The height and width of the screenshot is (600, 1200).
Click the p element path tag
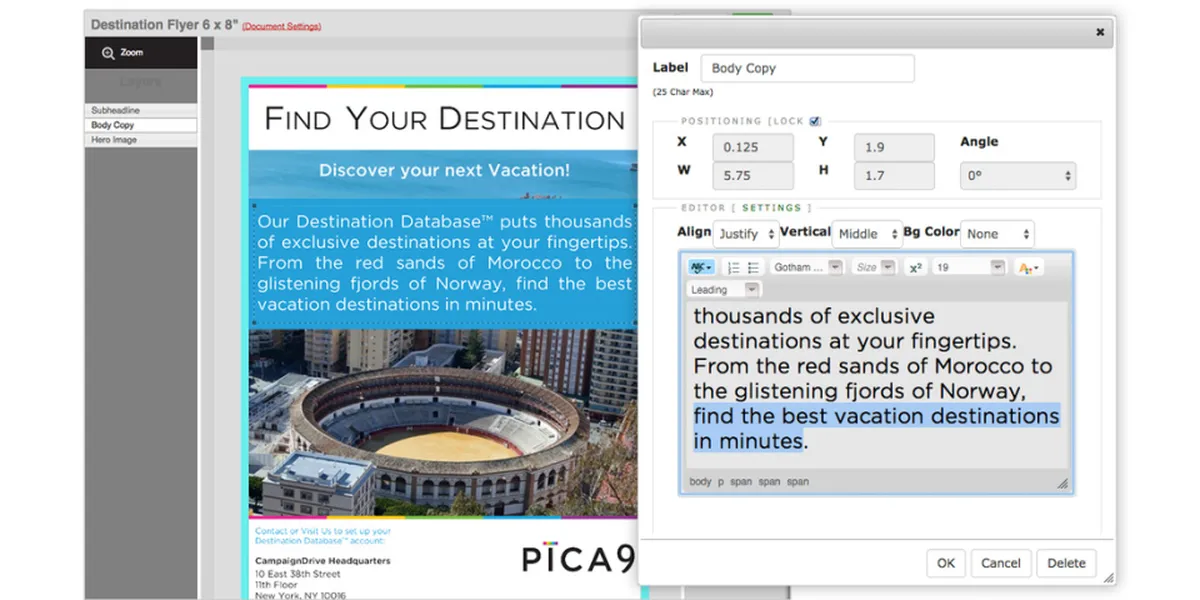click(x=721, y=482)
